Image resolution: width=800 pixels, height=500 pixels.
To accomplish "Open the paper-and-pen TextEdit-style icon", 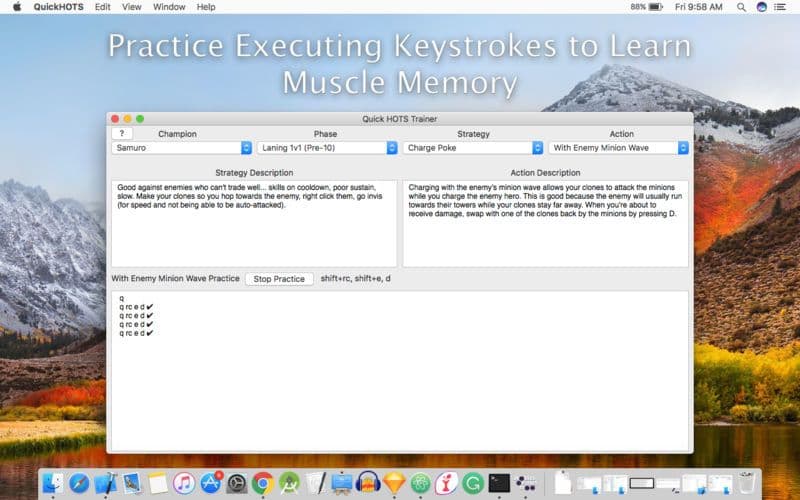I will click(316, 483).
